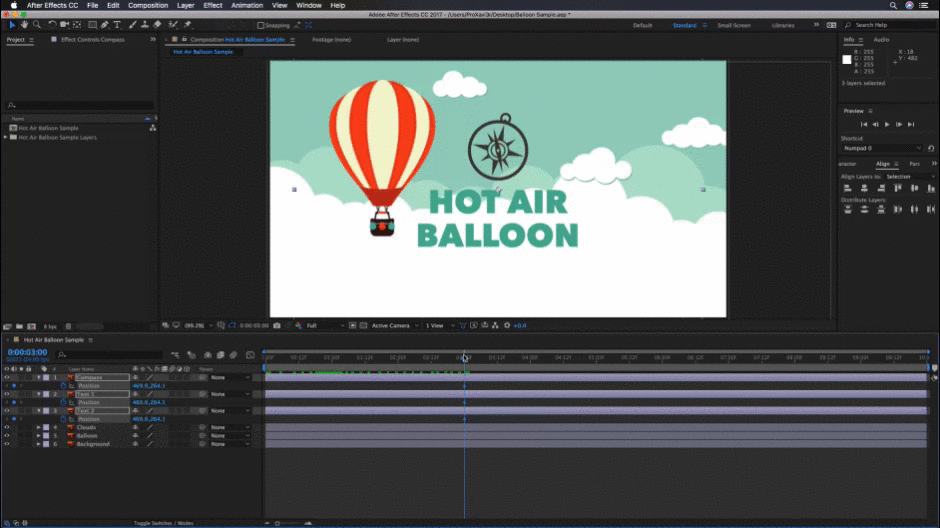Open Graph Editor in timeline
The width and height of the screenshot is (940, 528).
pyautogui.click(x=250, y=355)
